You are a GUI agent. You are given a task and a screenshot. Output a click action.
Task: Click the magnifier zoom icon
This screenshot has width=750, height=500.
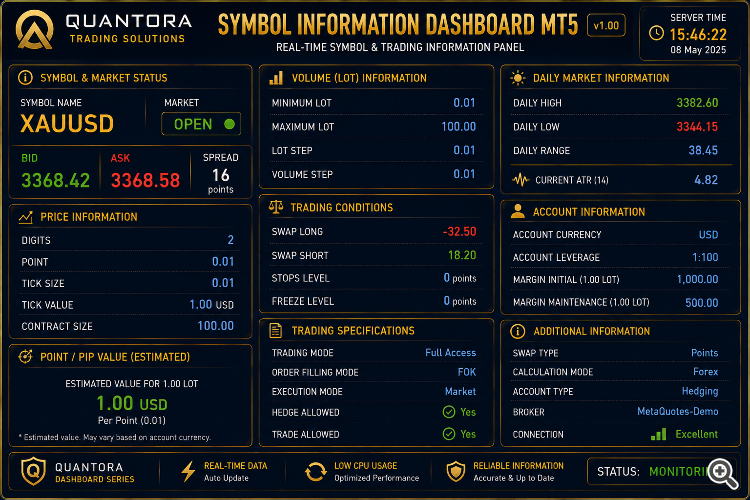click(x=723, y=473)
